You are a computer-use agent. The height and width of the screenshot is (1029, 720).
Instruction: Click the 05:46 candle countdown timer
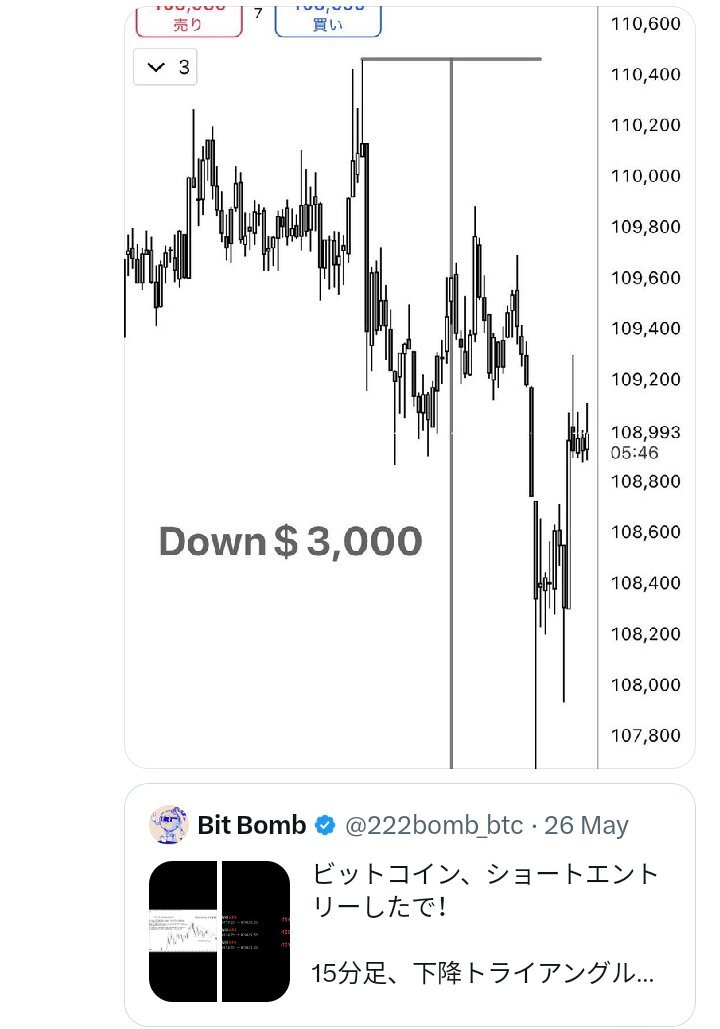click(634, 452)
